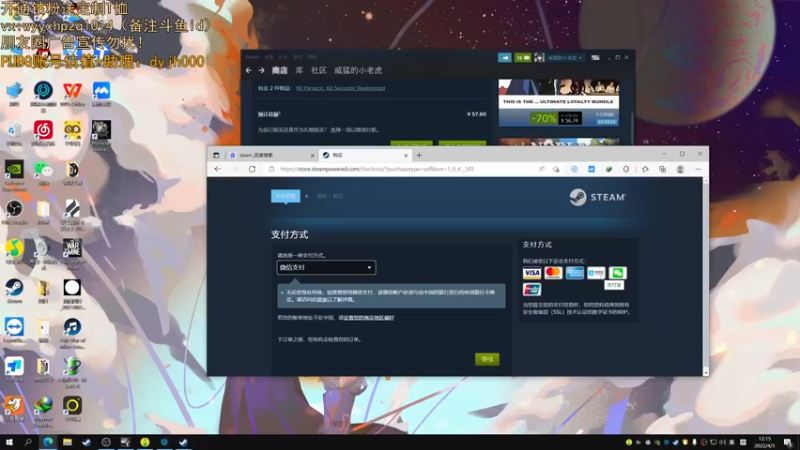Go forward in the Steam client

click(x=261, y=70)
